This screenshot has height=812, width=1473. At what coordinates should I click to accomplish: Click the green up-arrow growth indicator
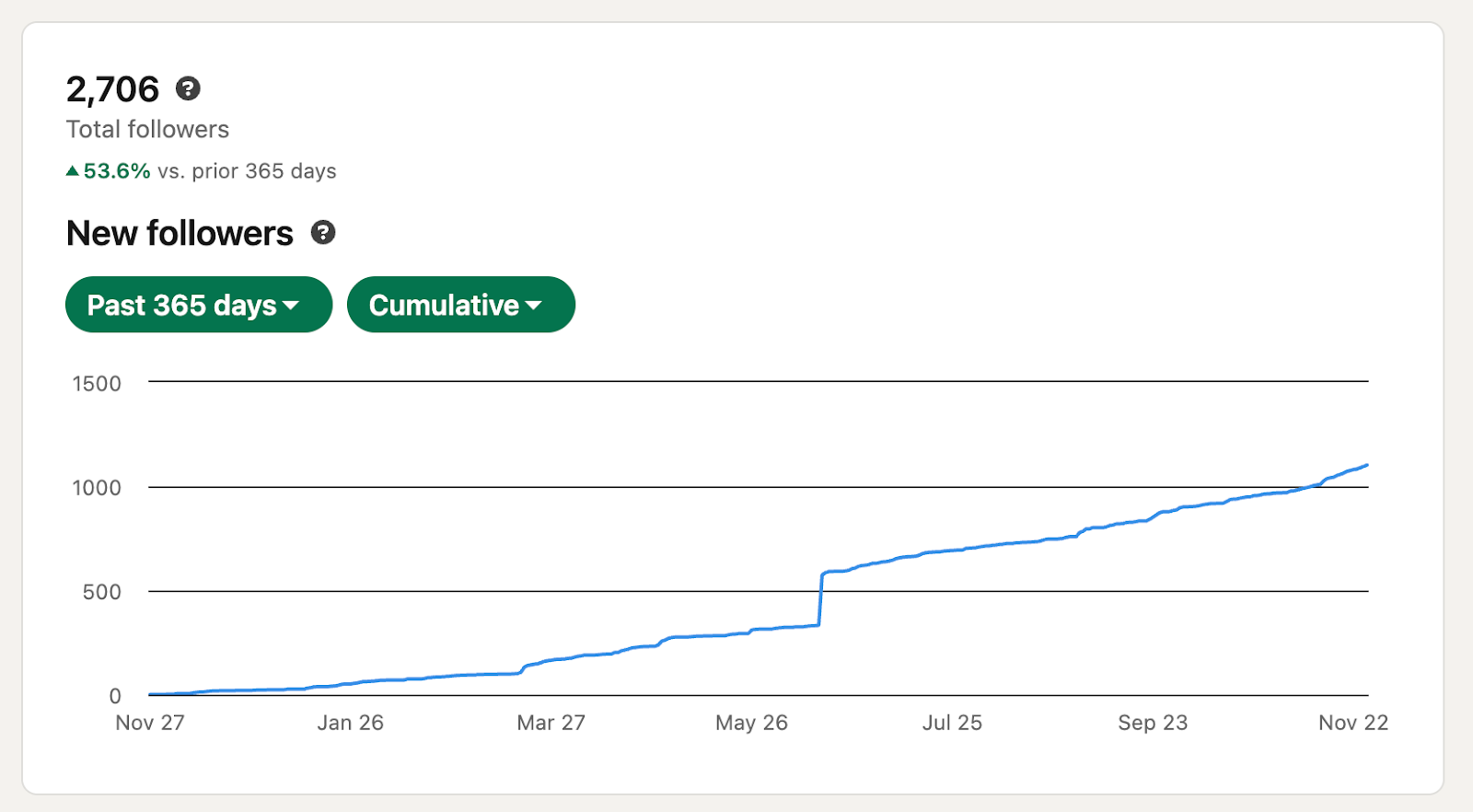tap(73, 170)
